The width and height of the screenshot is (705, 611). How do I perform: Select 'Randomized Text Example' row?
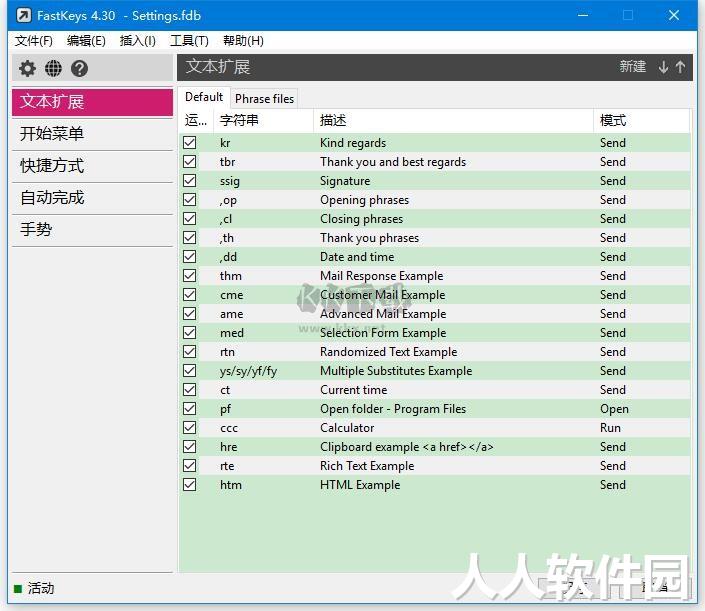coord(434,352)
